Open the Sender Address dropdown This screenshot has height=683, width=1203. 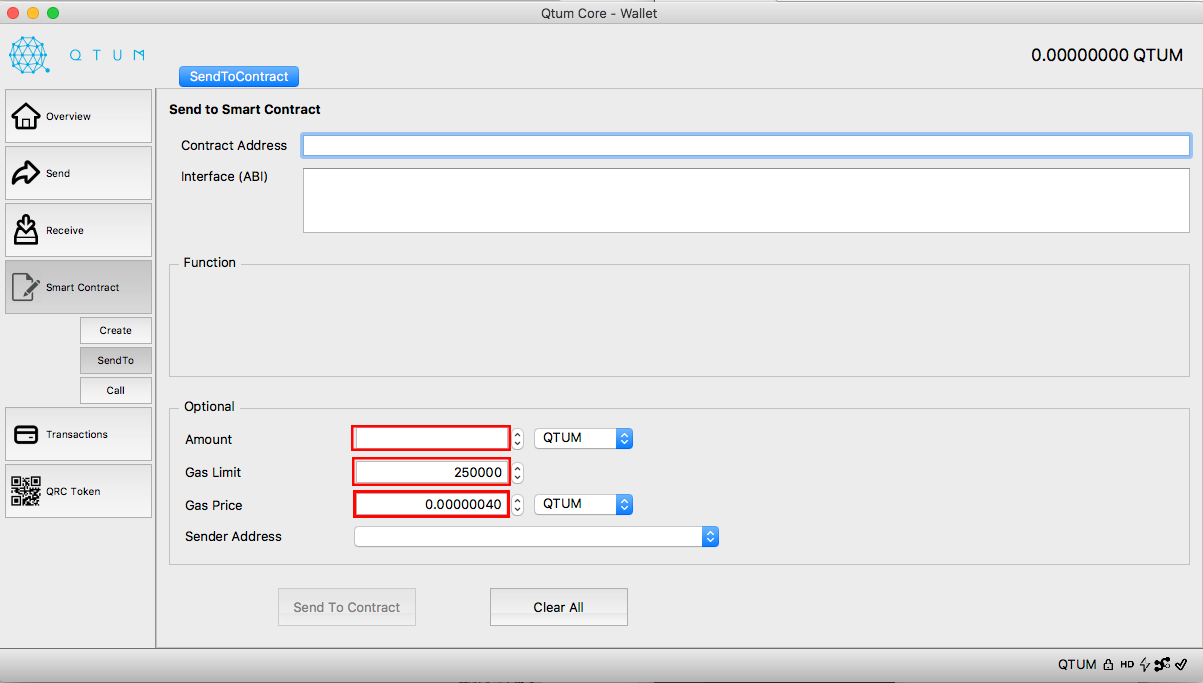(x=537, y=537)
